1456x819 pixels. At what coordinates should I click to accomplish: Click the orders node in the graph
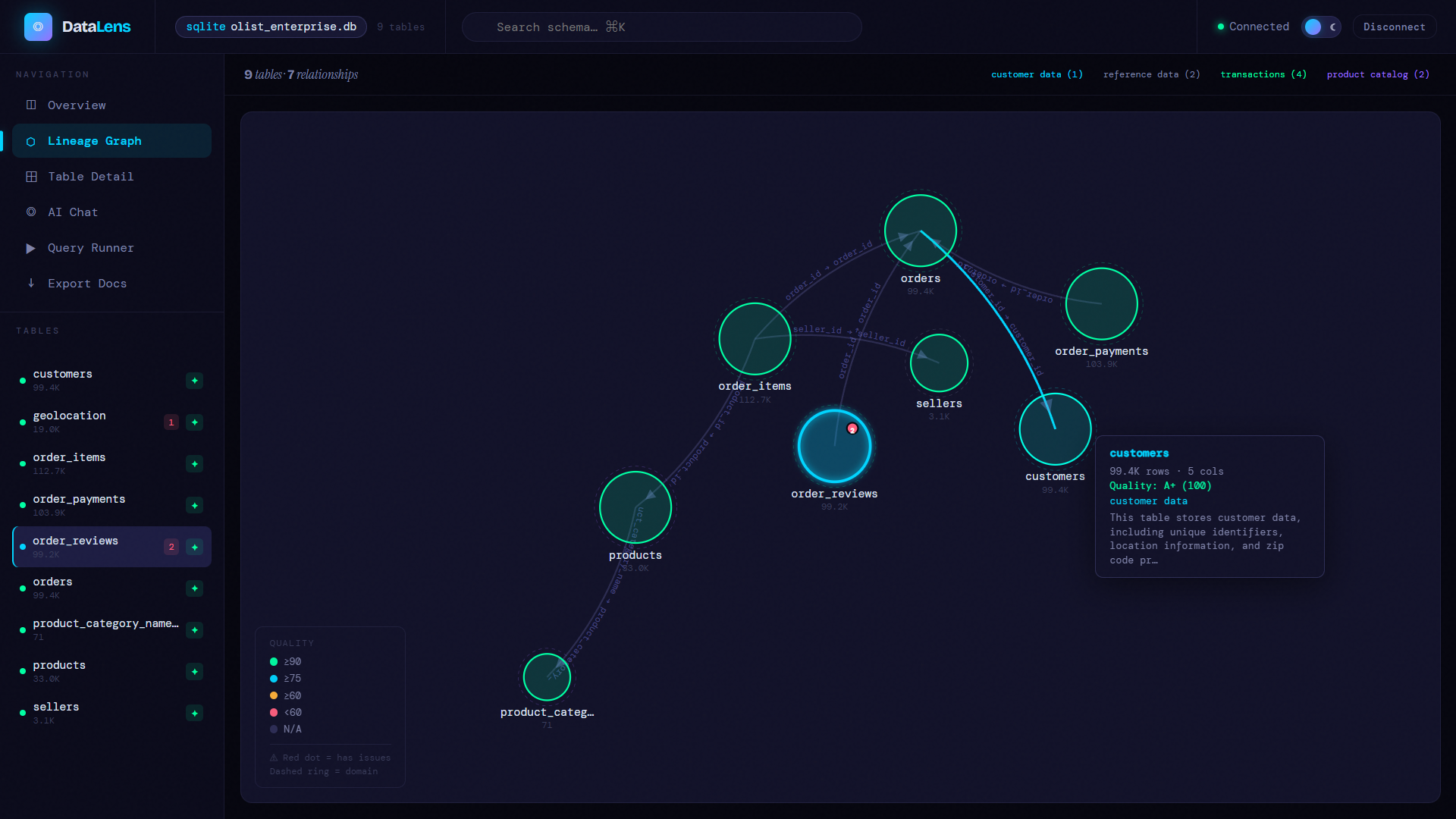(921, 231)
